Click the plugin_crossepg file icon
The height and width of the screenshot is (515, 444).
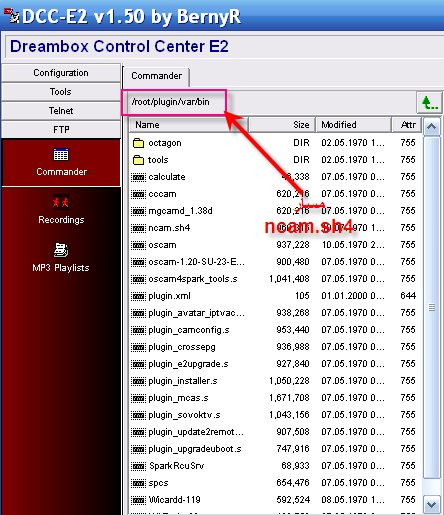click(x=138, y=347)
